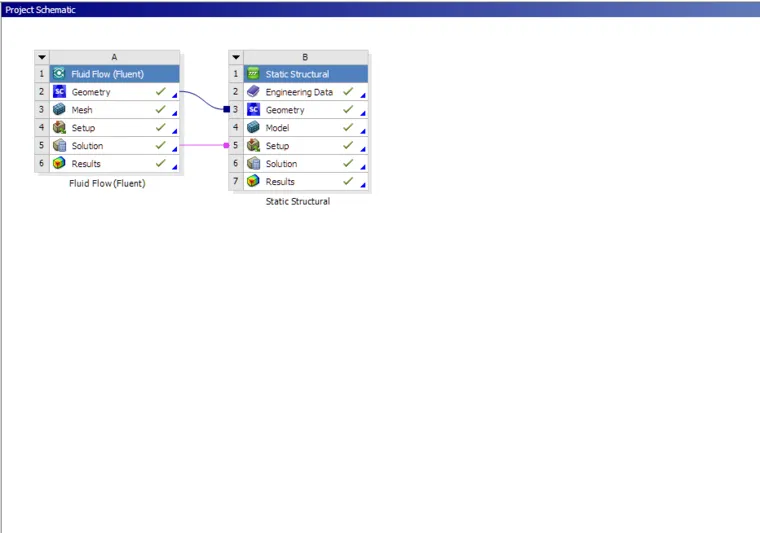Click the Engineering Data book icon
760x533 pixels.
click(x=253, y=92)
